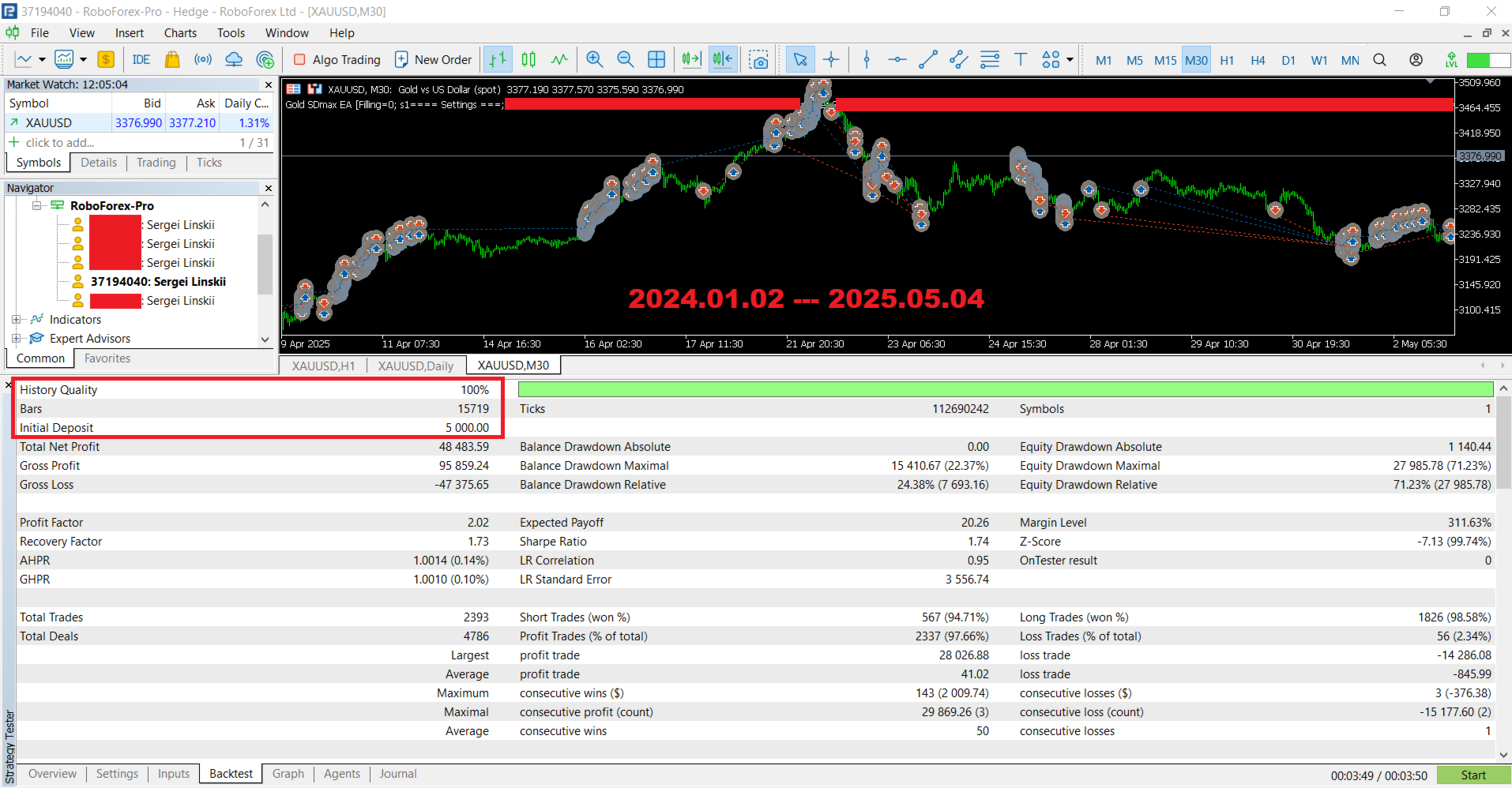This screenshot has width=1512, height=788.
Task: Open the Market shopping bag icon
Action: (x=172, y=59)
